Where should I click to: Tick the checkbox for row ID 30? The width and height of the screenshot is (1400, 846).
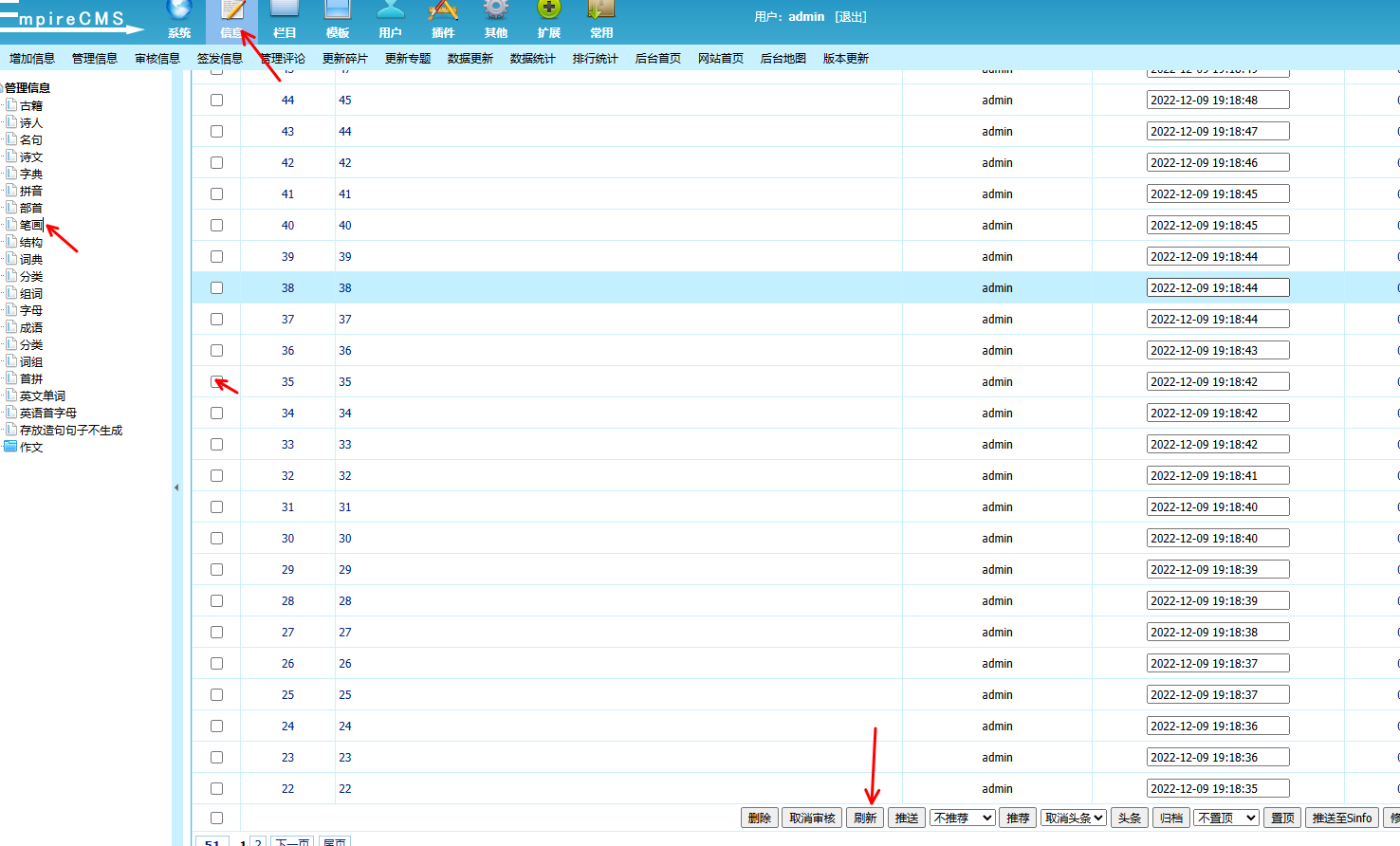(216, 538)
